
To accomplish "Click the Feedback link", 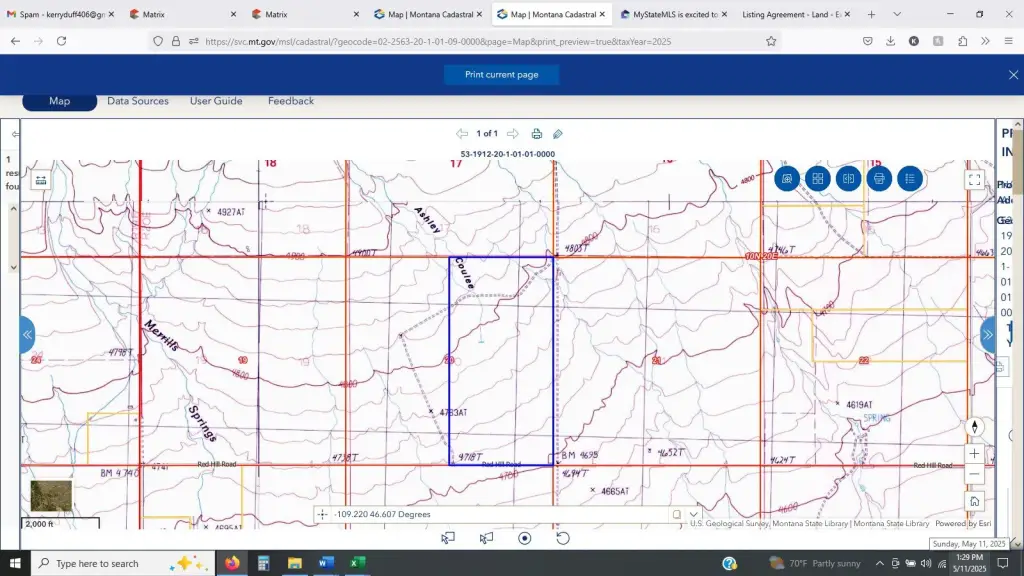I will pyautogui.click(x=290, y=101).
